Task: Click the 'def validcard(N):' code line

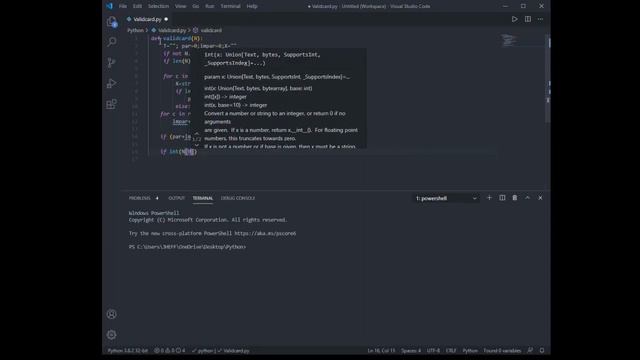Action: (176, 38)
